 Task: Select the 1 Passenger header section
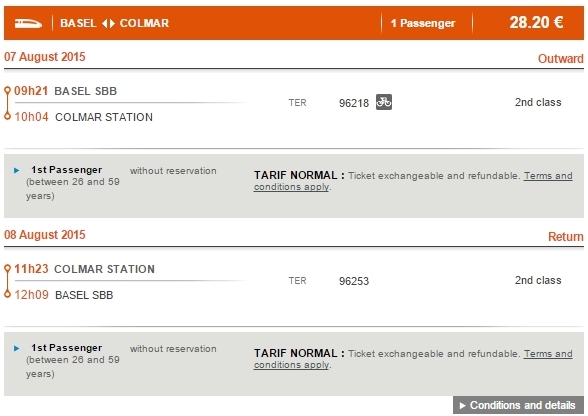(423, 23)
